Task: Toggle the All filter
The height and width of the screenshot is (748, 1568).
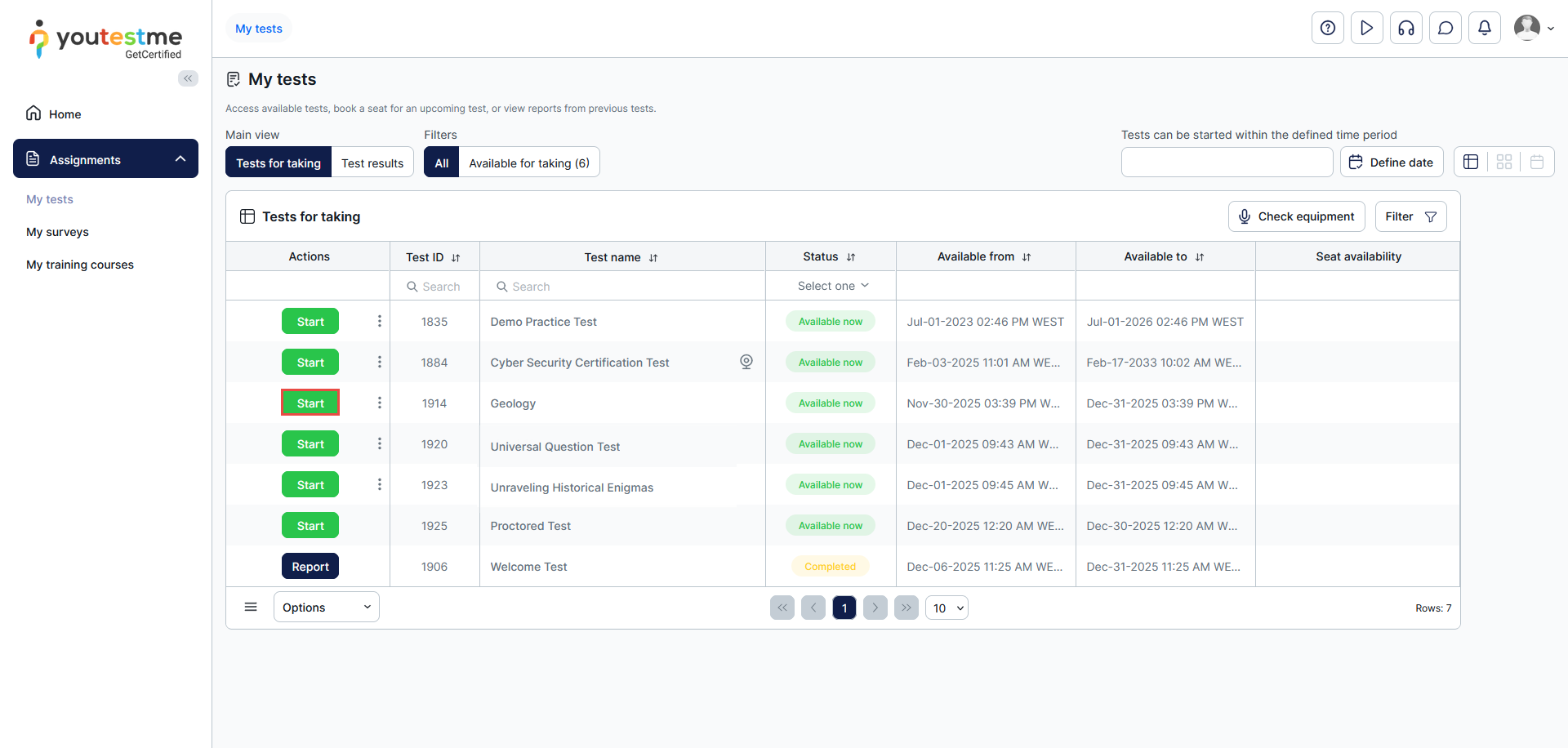Action: coord(441,163)
